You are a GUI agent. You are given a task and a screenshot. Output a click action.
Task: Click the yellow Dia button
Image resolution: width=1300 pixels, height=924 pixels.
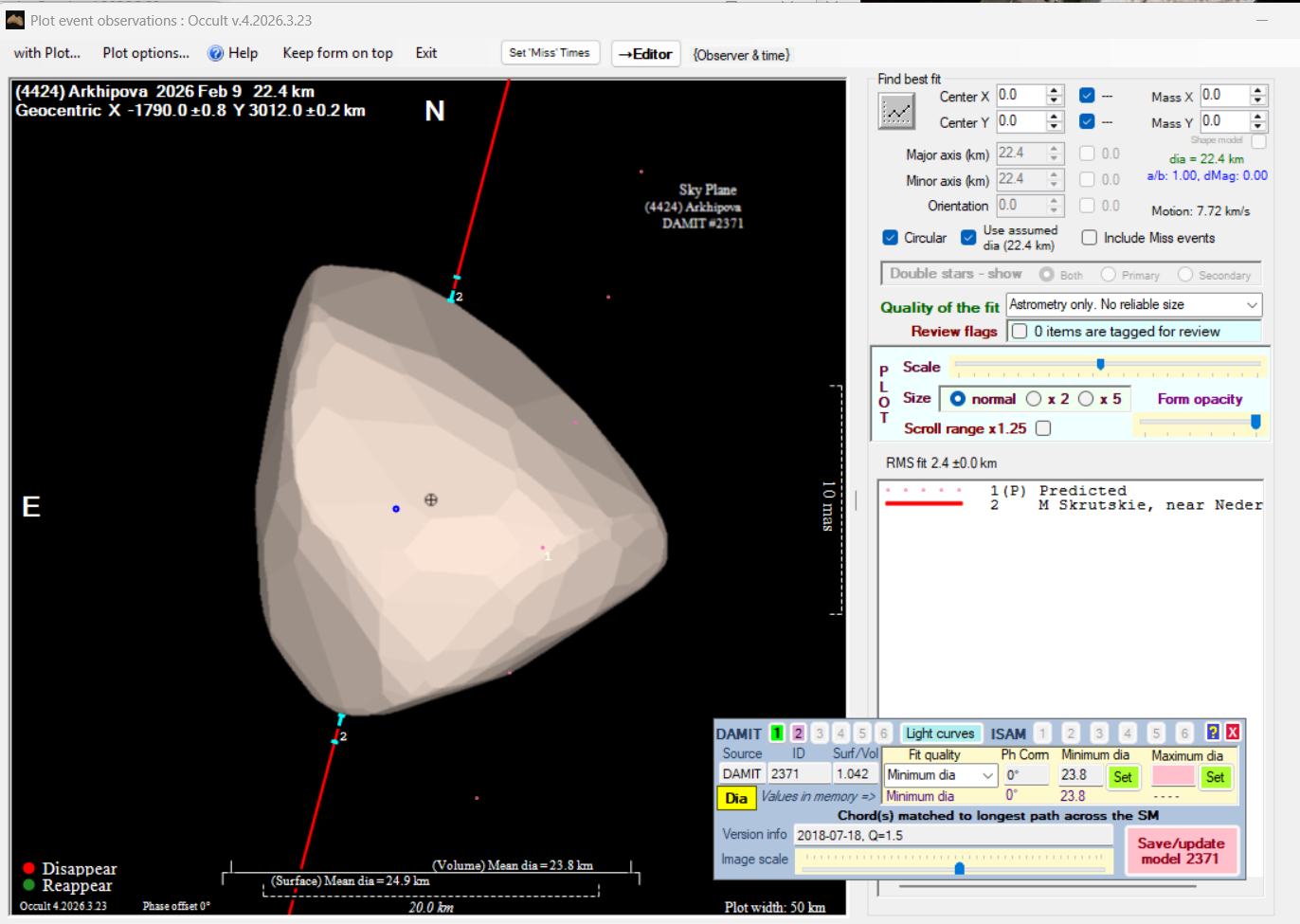(x=736, y=798)
